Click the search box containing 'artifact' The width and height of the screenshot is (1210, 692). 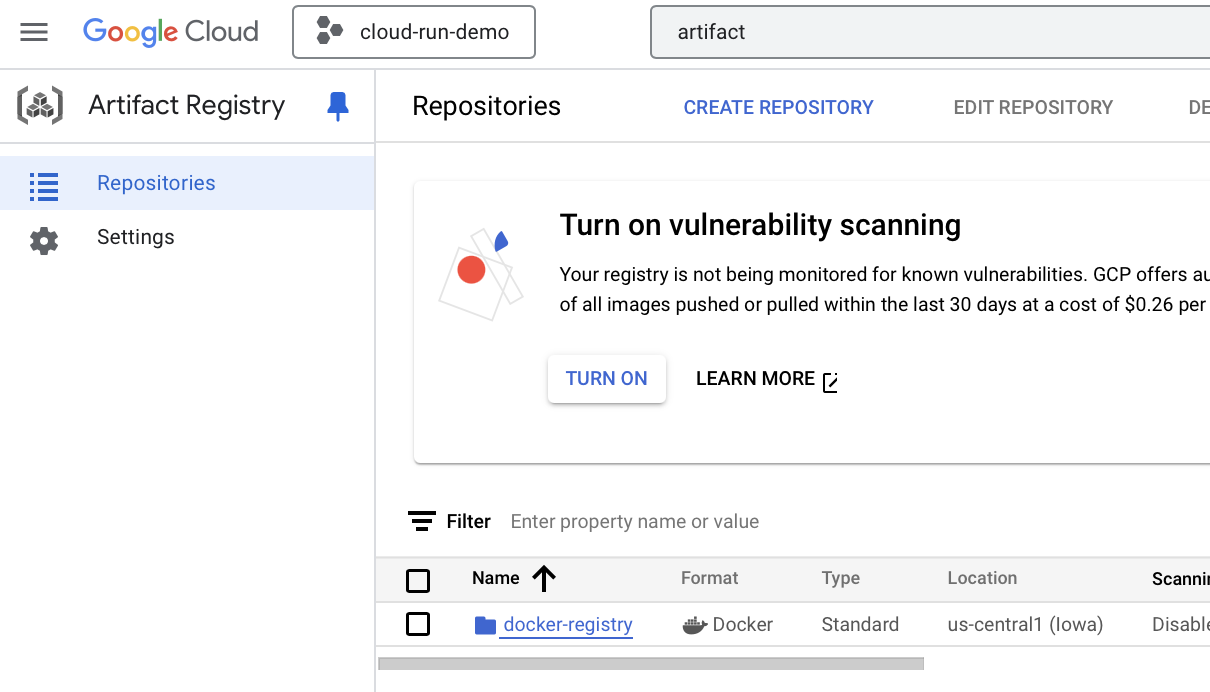click(x=930, y=32)
